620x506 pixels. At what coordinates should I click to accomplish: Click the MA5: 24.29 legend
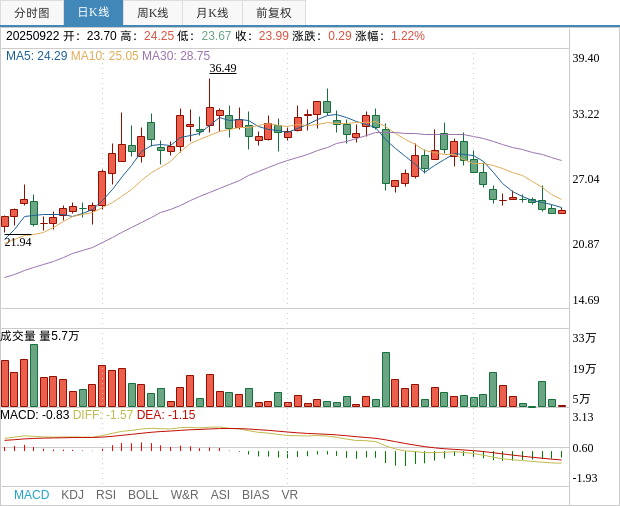[x=36, y=56]
